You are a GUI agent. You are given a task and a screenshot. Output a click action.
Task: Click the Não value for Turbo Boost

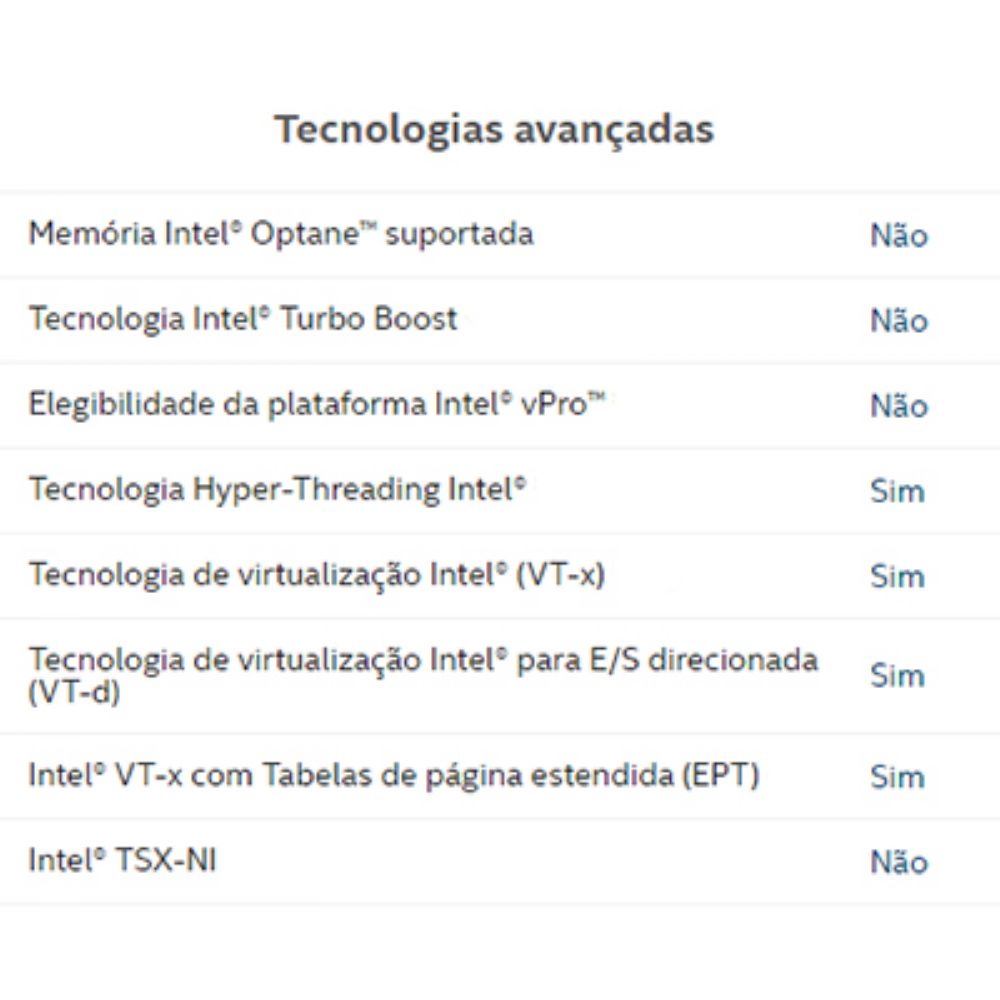tap(898, 321)
